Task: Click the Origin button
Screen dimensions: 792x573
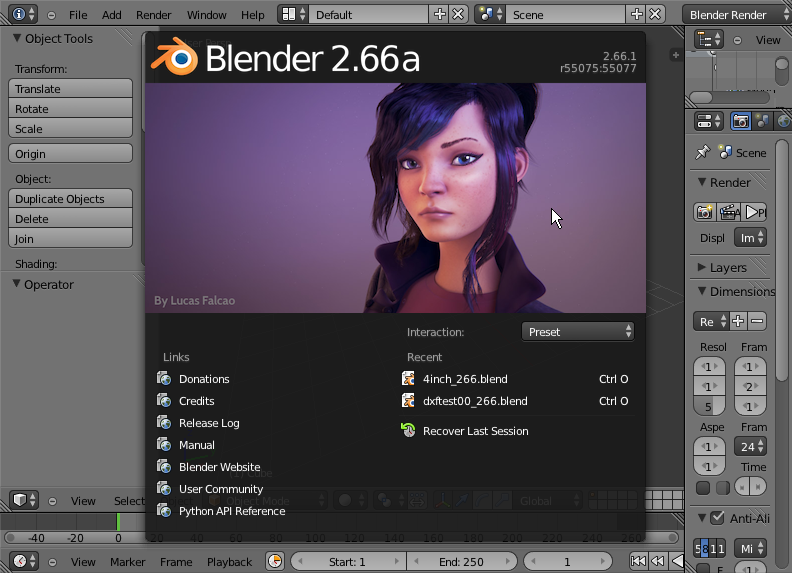Action: point(70,153)
